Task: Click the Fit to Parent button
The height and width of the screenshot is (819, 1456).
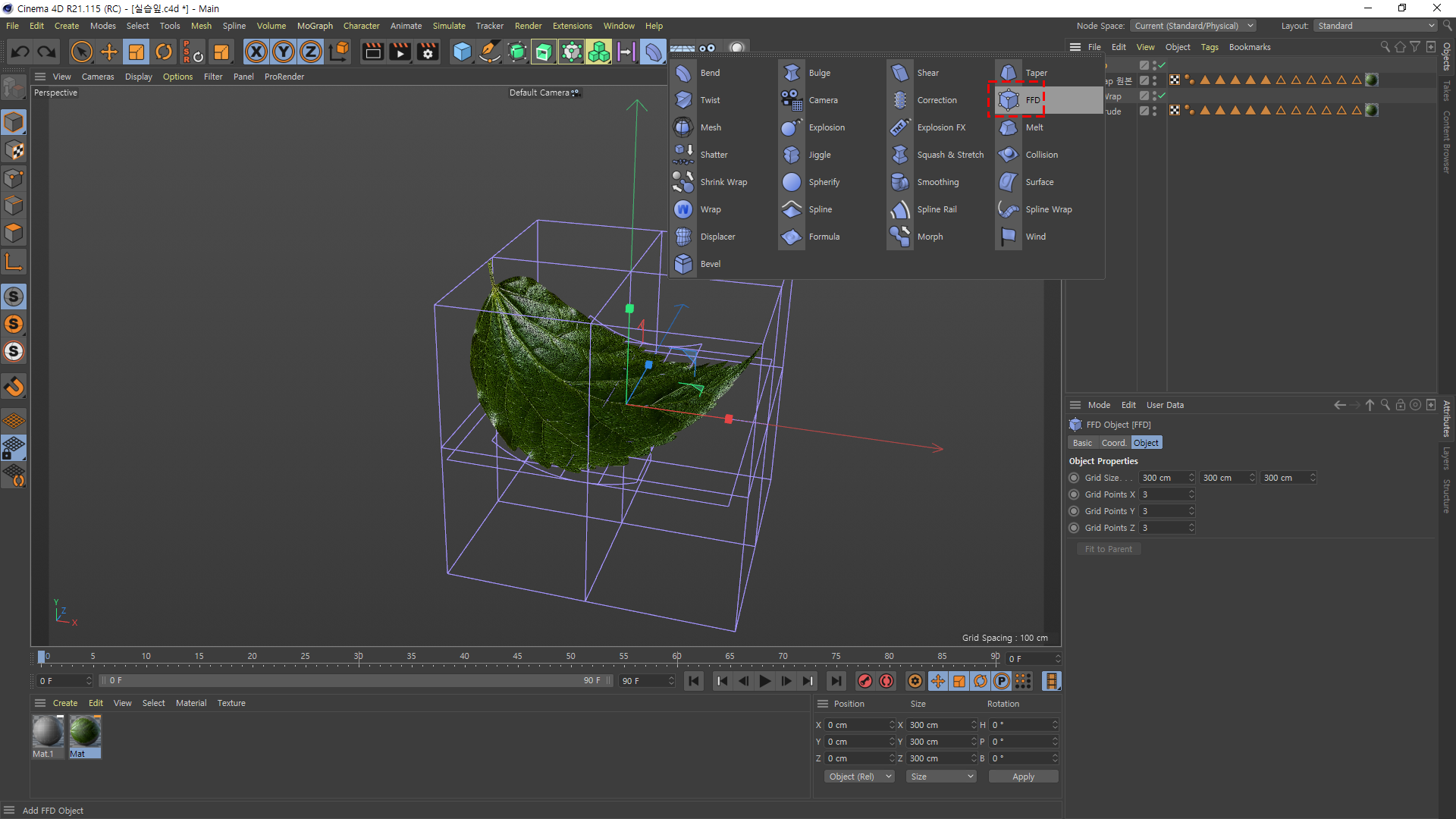Action: pyautogui.click(x=1108, y=549)
